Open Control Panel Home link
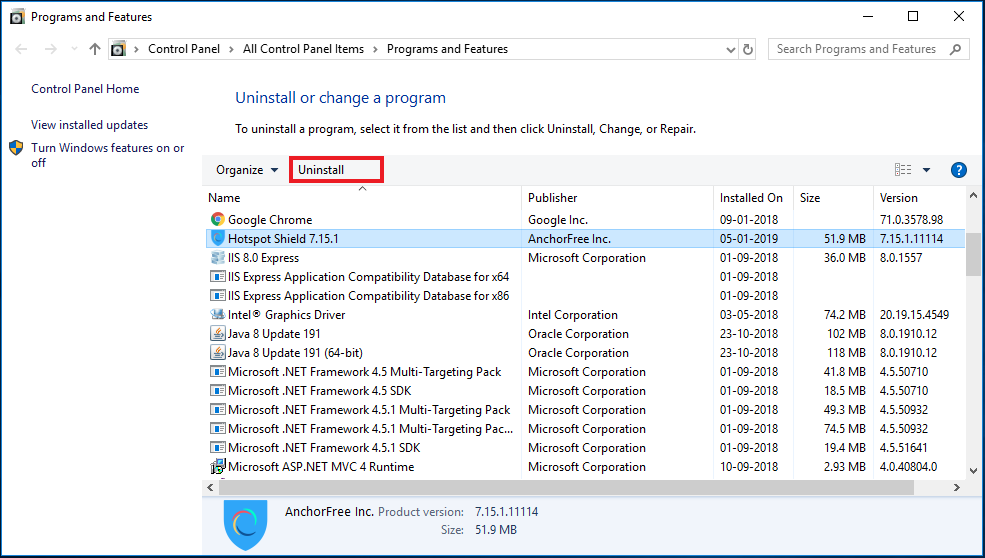This screenshot has width=985, height=558. [x=85, y=89]
